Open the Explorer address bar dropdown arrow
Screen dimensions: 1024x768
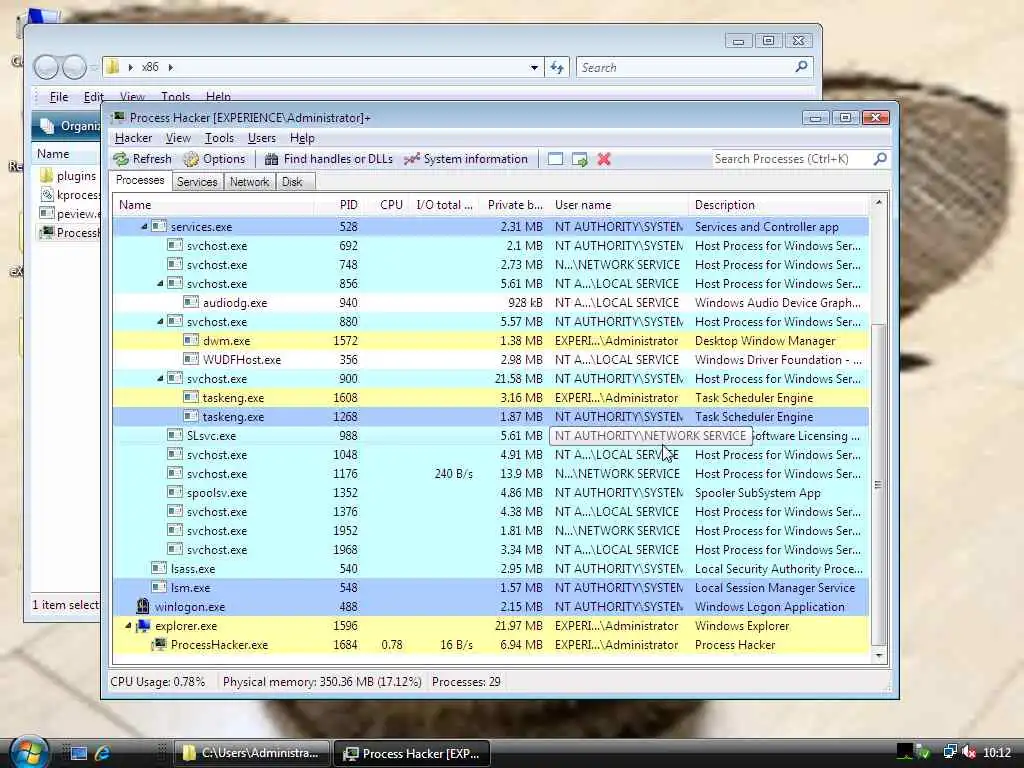pos(534,67)
